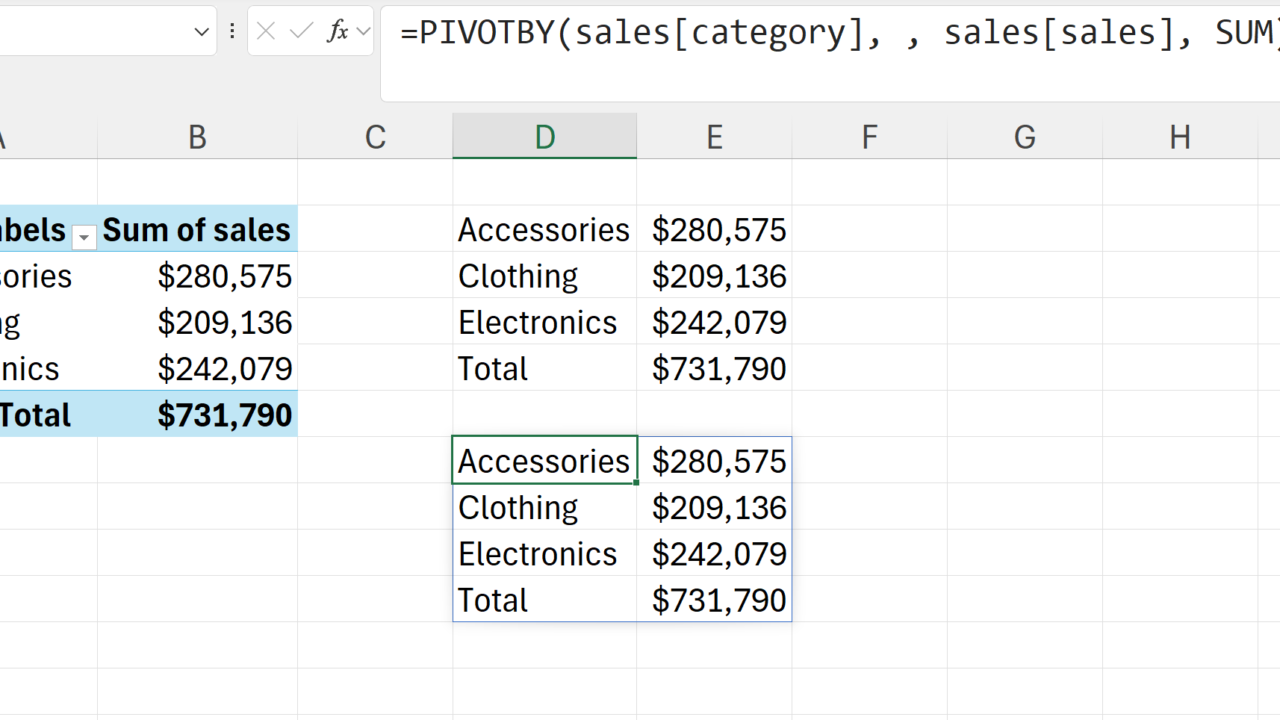Open the Row Labels filter dropdown
This screenshot has width=1280, height=720.
[85, 237]
